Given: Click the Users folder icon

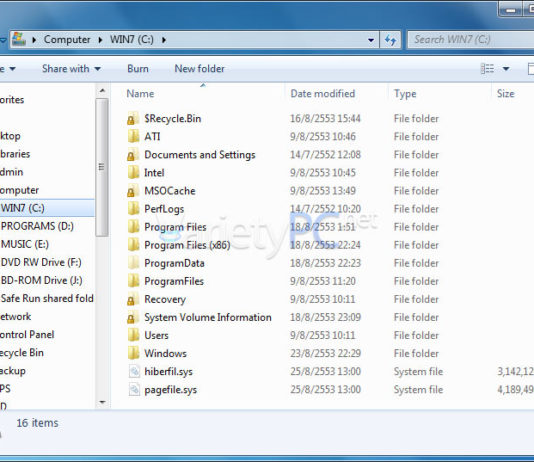Looking at the screenshot, I should pyautogui.click(x=133, y=335).
